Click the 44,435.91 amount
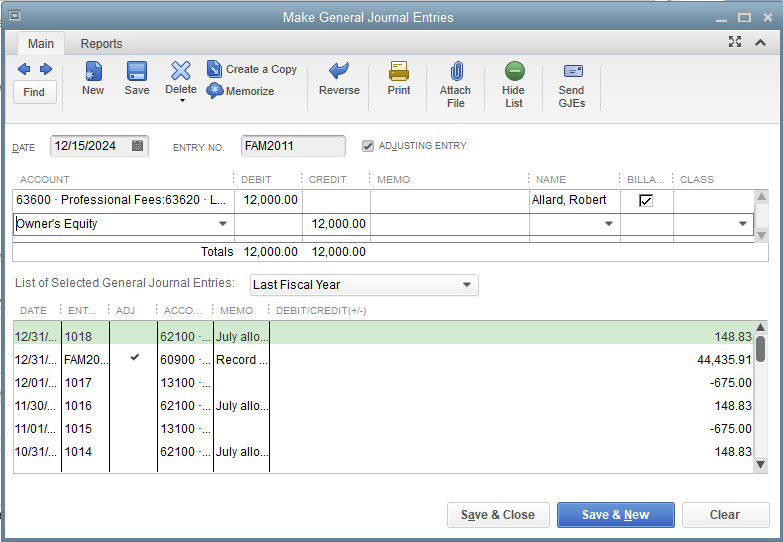 (x=724, y=360)
